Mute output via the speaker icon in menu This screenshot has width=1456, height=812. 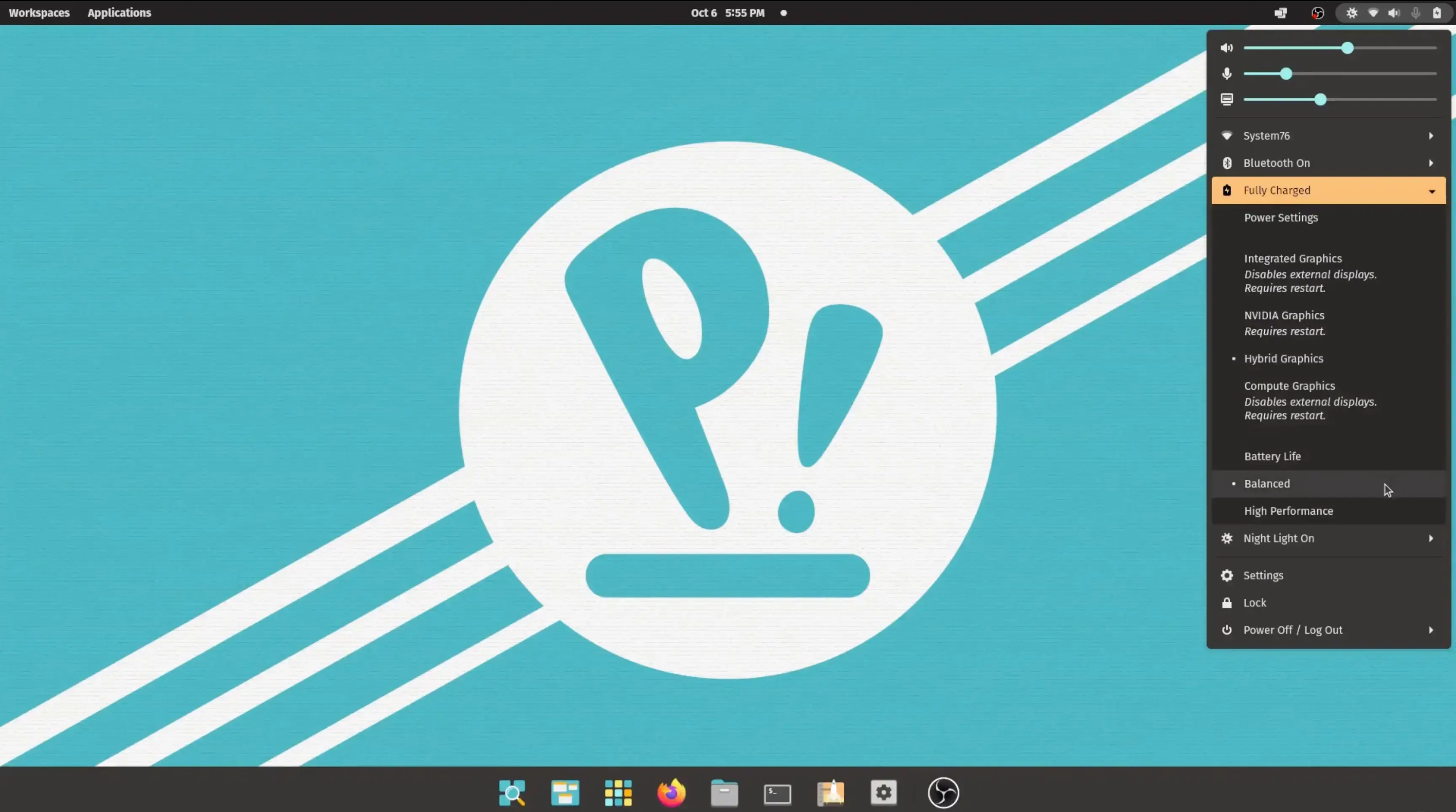(1226, 48)
